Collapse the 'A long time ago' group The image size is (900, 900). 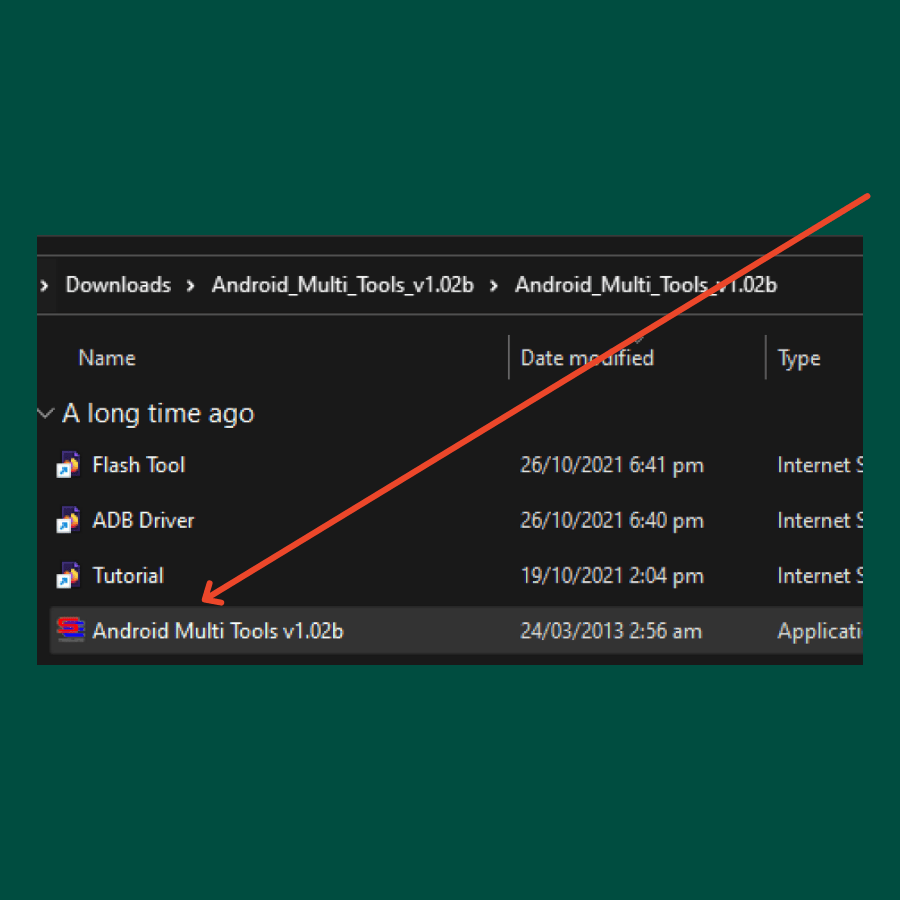point(44,413)
